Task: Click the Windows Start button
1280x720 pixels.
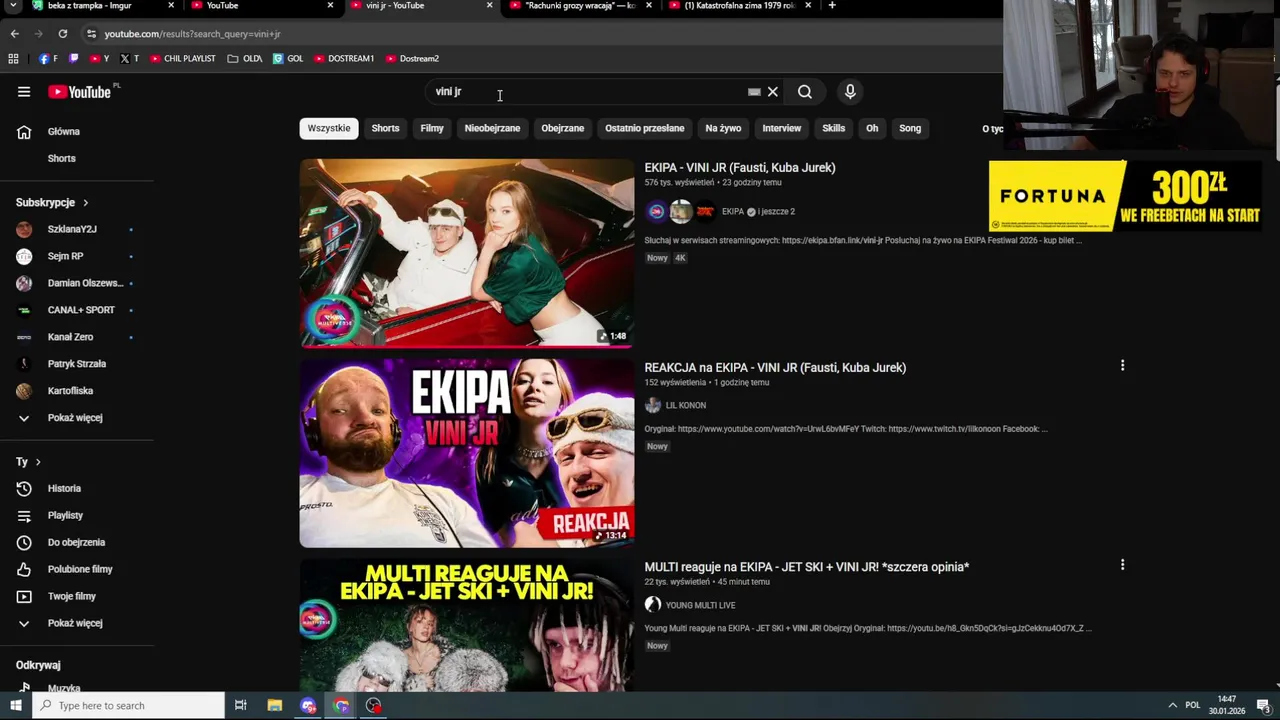Action: (15, 706)
